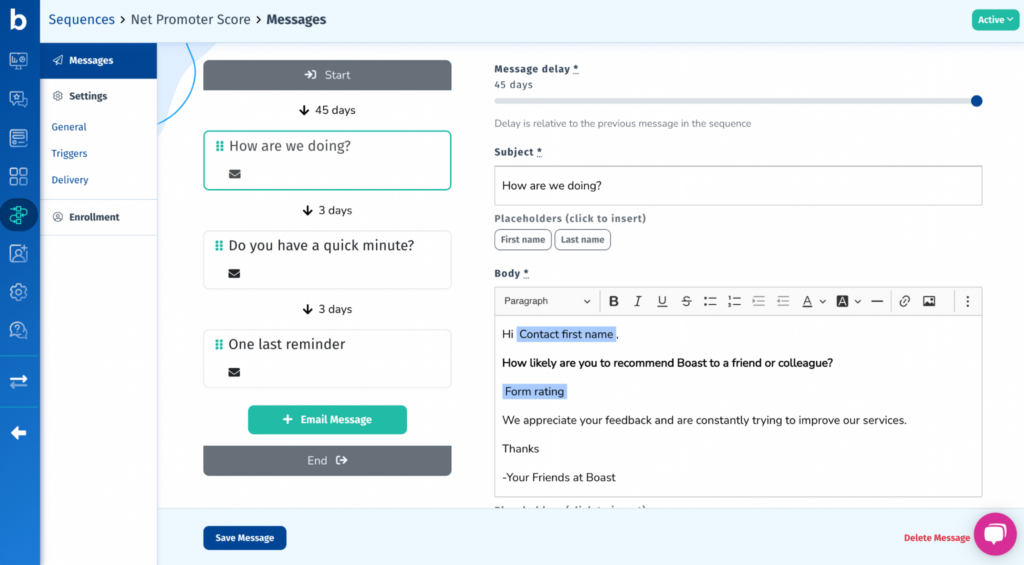The image size is (1024, 565).
Task: Expand the font color dropdown arrow
Action: pyautogui.click(x=823, y=302)
